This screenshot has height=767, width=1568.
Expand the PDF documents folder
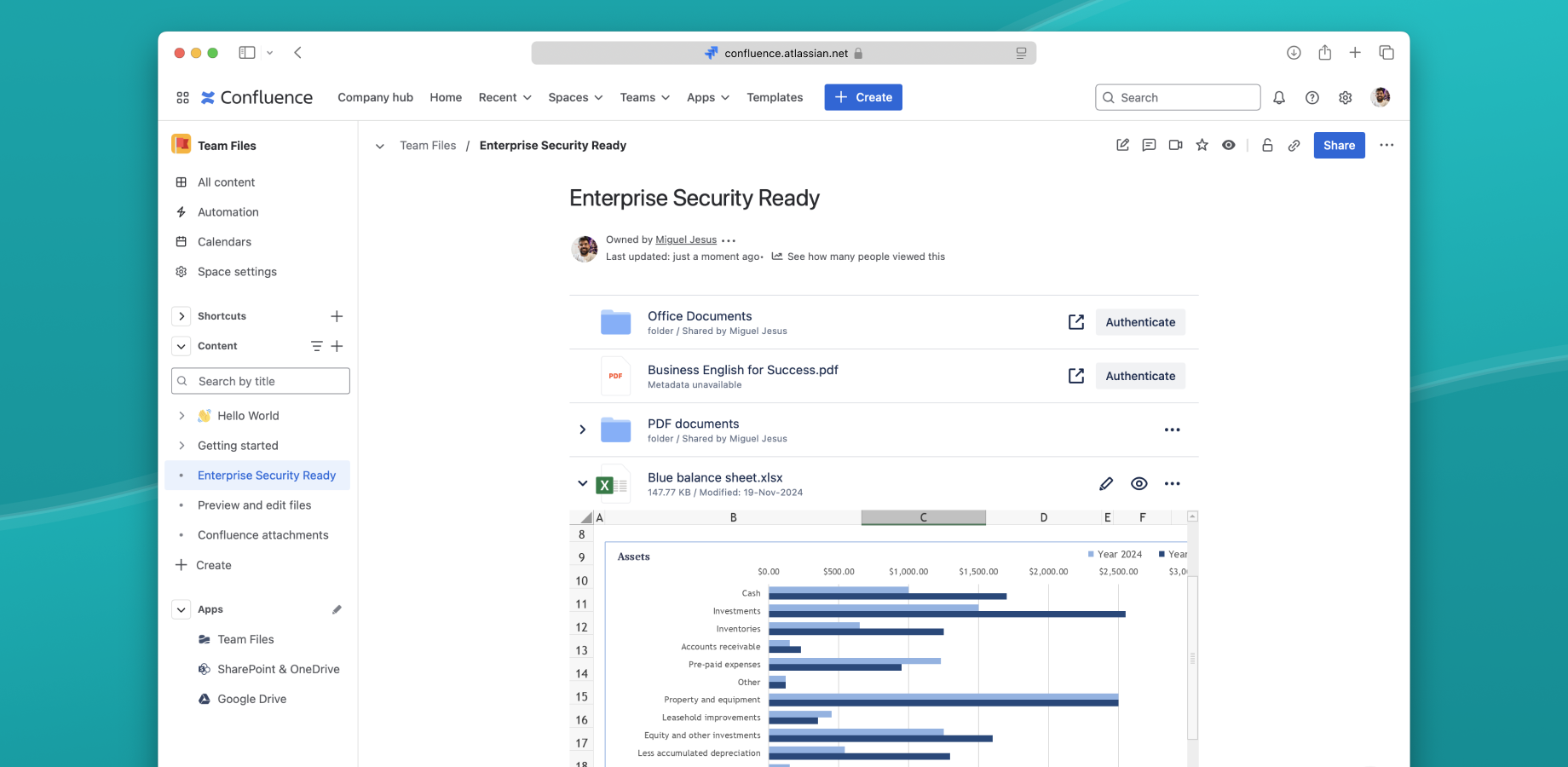click(583, 430)
